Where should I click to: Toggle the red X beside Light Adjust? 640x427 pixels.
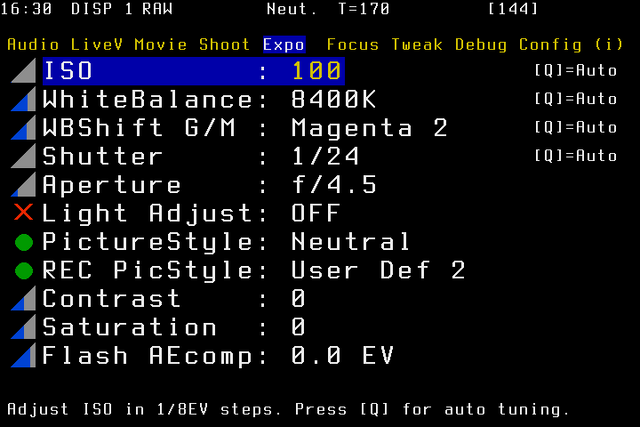(x=24, y=213)
